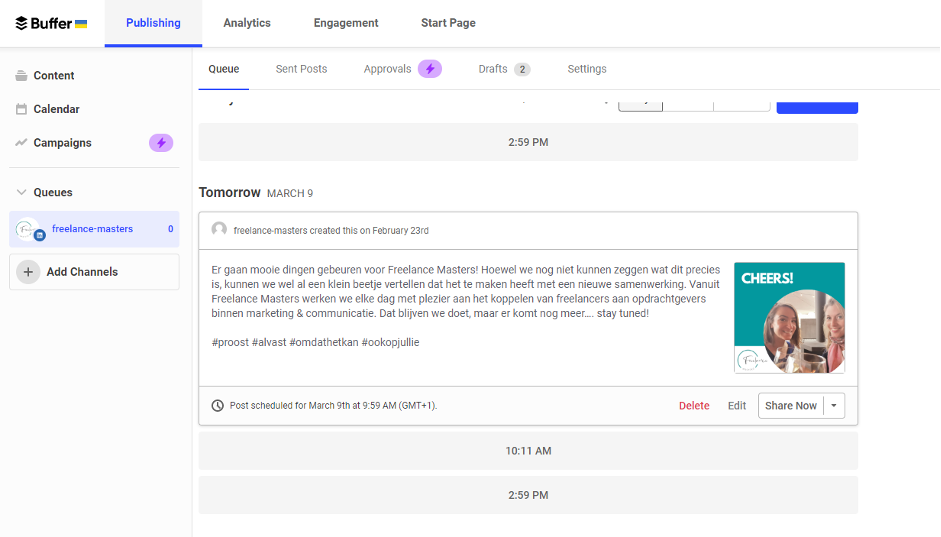Click the 'Post scheduled for March 9th' text
Screen dimensions: 941x537
(x=333, y=406)
